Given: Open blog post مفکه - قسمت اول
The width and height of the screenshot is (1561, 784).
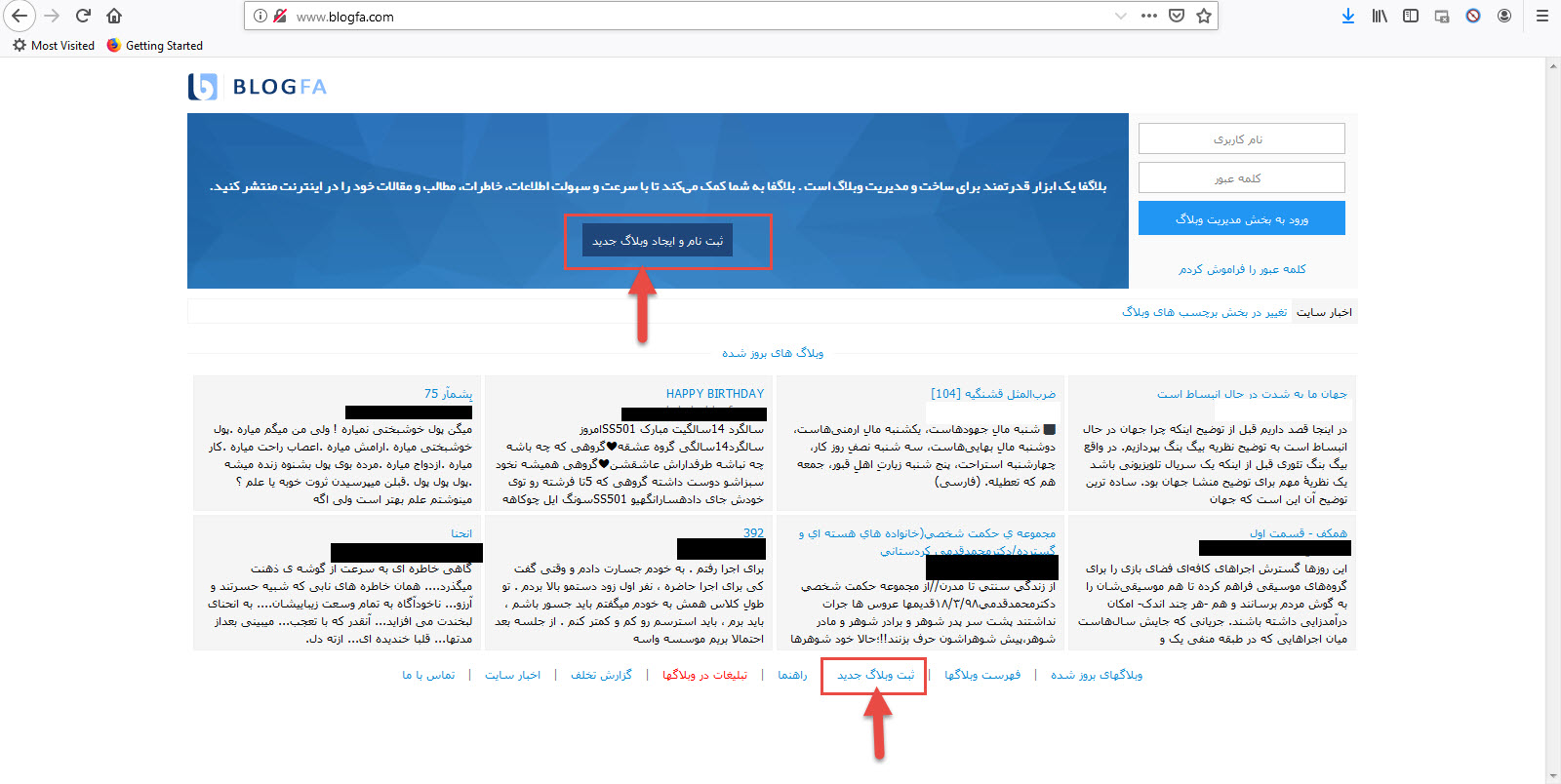Looking at the screenshot, I should pos(1299,533).
